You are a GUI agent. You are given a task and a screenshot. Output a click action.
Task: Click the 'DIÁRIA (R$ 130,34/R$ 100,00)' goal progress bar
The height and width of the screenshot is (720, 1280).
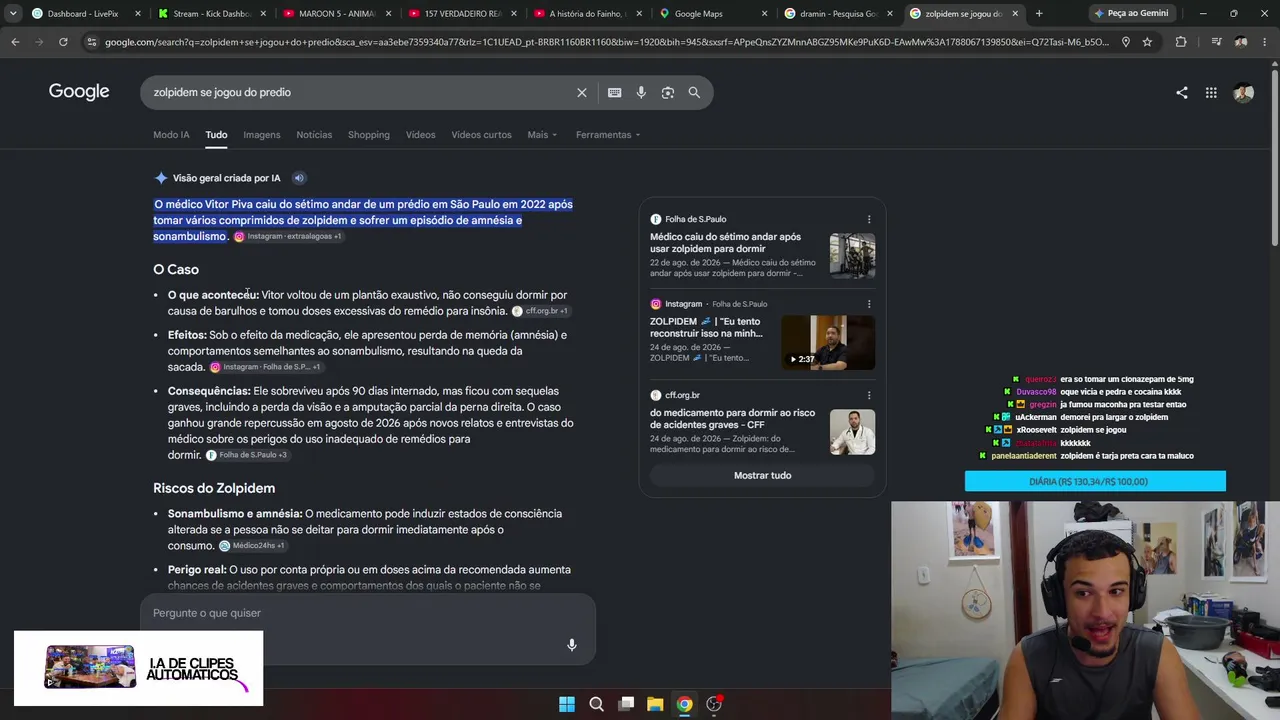point(1095,482)
